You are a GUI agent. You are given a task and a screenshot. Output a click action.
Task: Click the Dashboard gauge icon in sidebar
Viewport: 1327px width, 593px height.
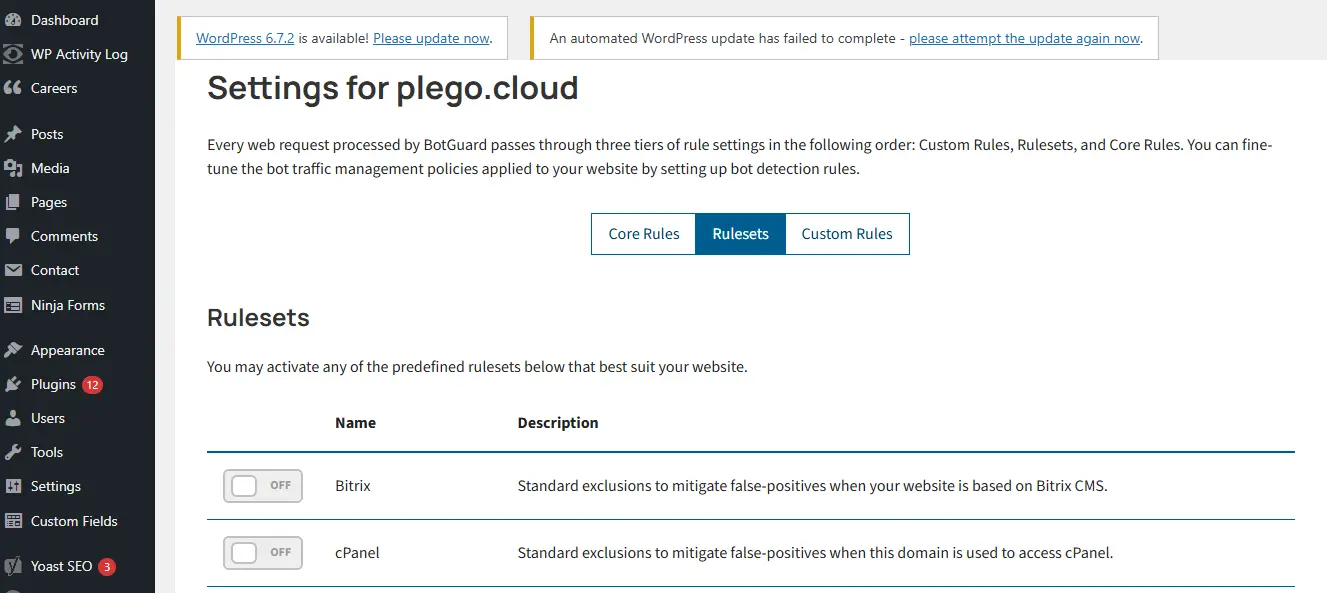coord(13,20)
